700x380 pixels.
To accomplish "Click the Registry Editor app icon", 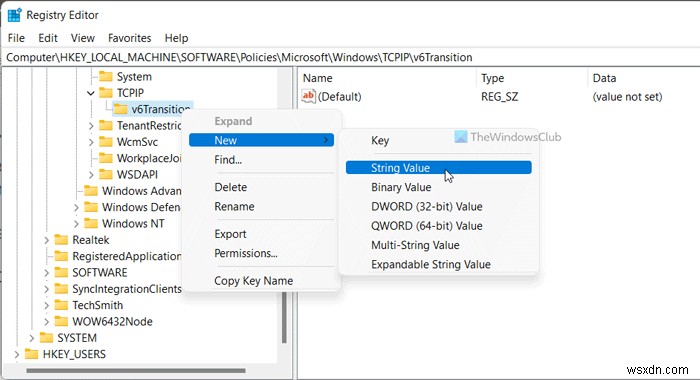I will click(14, 15).
